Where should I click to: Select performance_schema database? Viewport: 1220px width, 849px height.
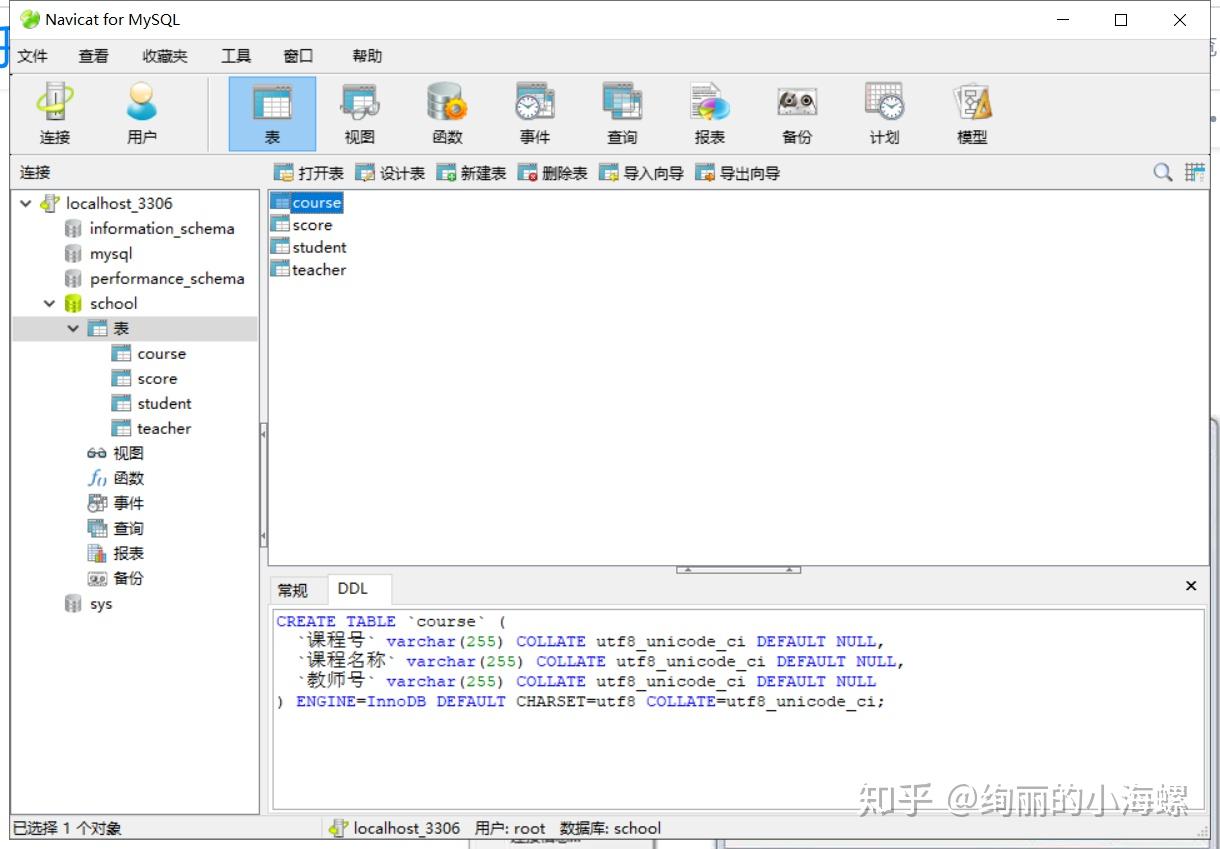click(167, 278)
